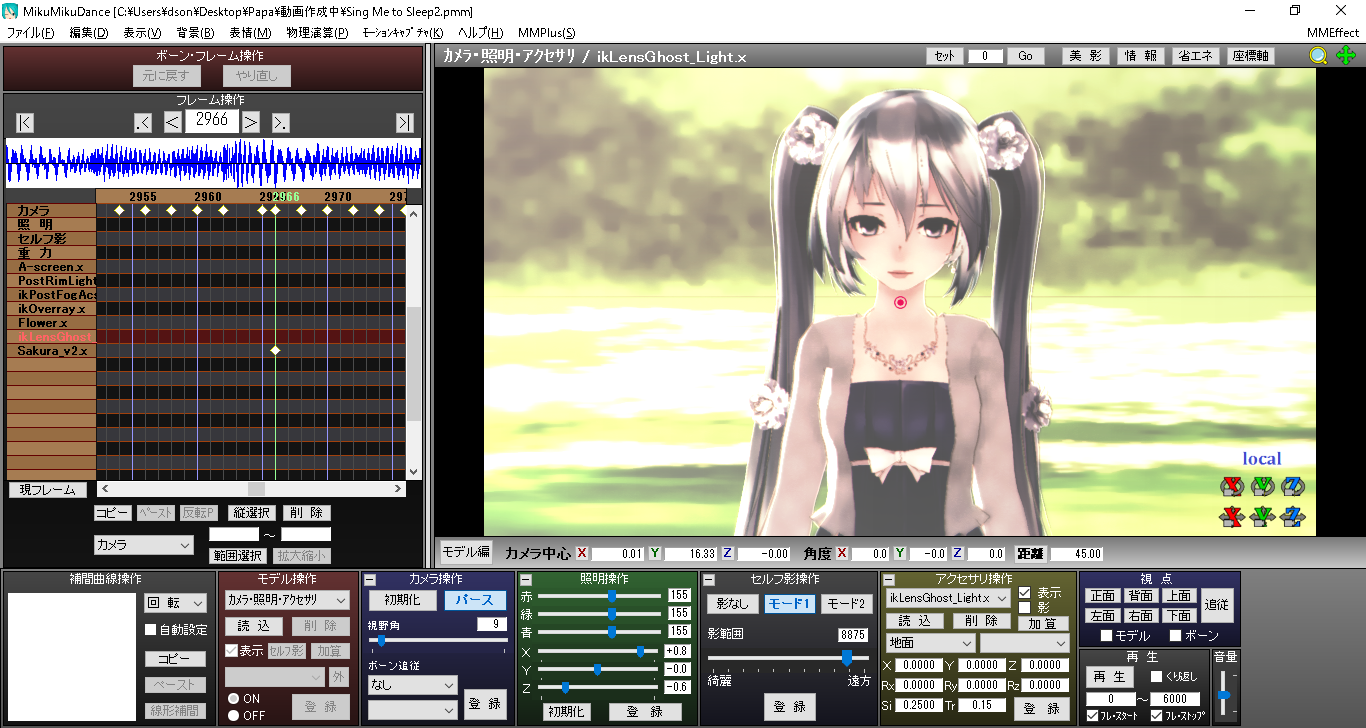Viewport: 1366px width, 728px height.
Task: Click the red X move axis icon
Action: click(x=1231, y=516)
